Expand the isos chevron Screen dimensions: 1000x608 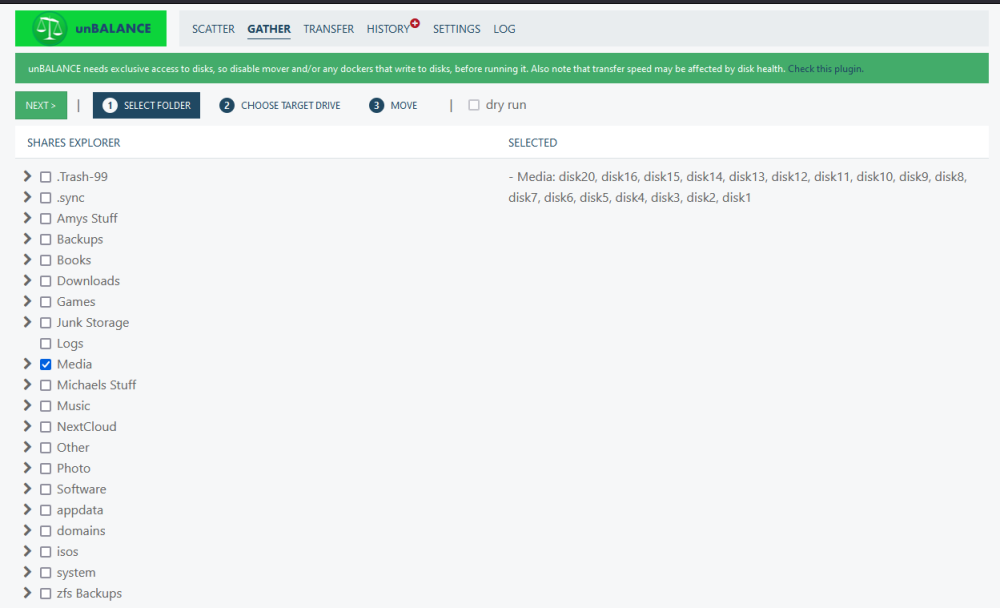[x=27, y=551]
